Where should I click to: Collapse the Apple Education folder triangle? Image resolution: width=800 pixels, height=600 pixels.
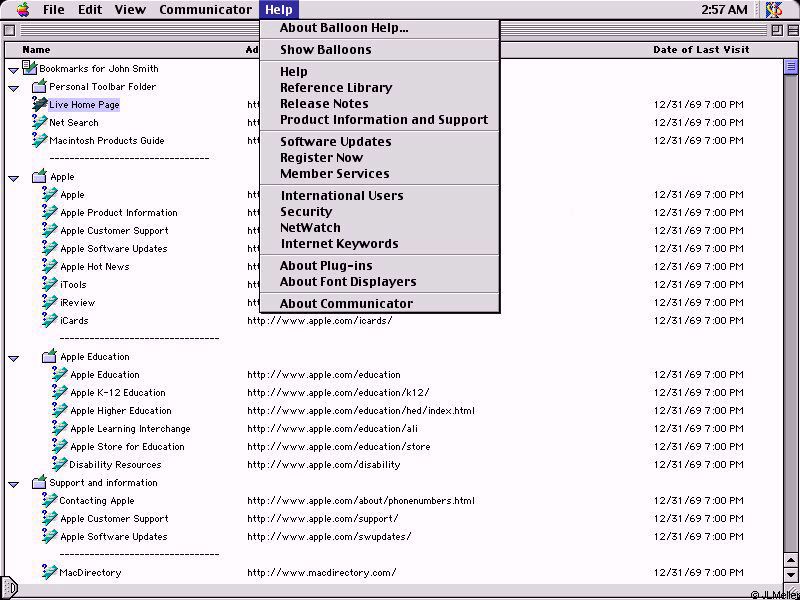point(13,358)
